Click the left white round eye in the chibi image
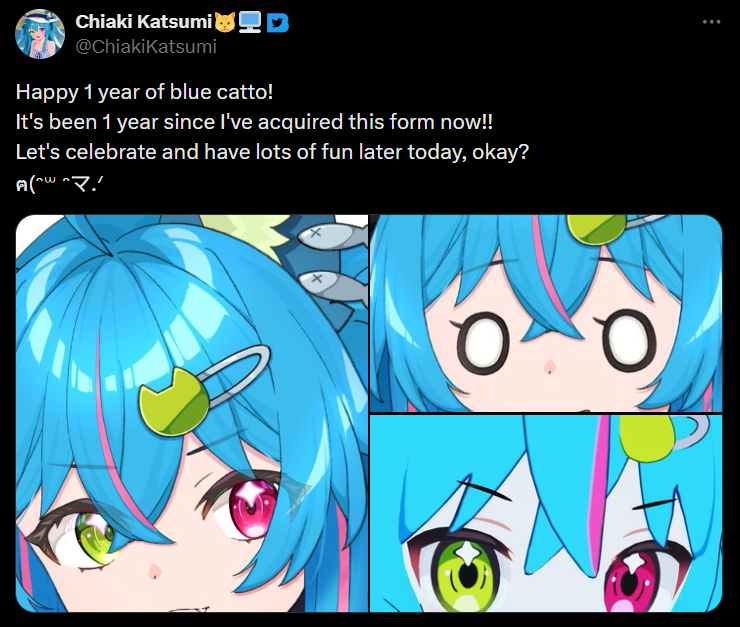The image size is (740, 627). point(483,343)
